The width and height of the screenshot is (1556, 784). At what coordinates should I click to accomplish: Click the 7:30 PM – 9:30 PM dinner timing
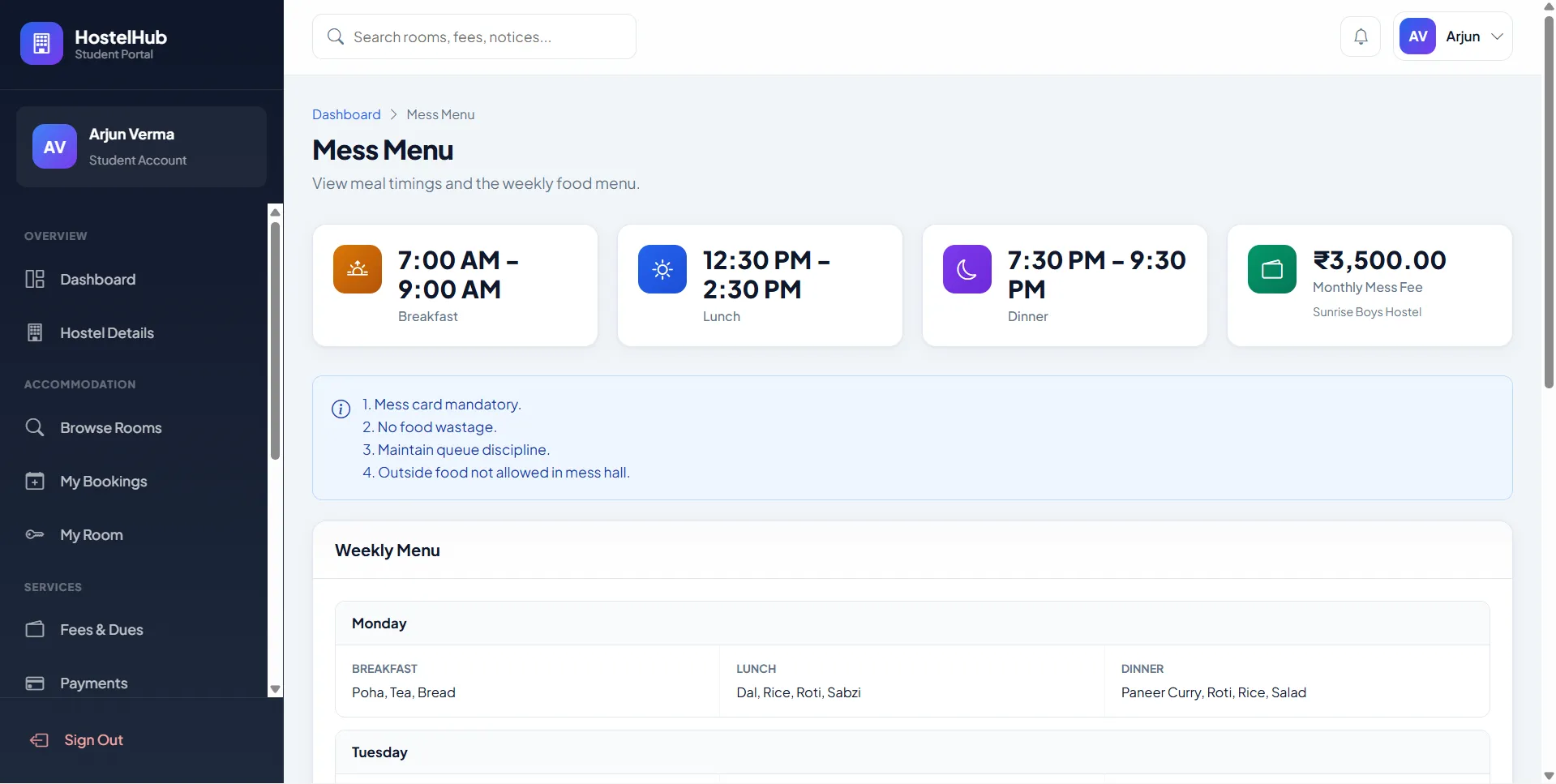click(x=1097, y=274)
